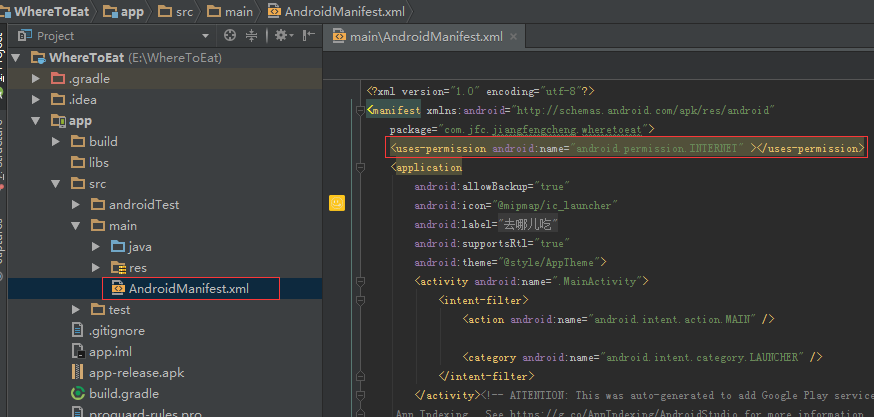
Task: Click the action.MAIN intent line
Action: coord(619,319)
